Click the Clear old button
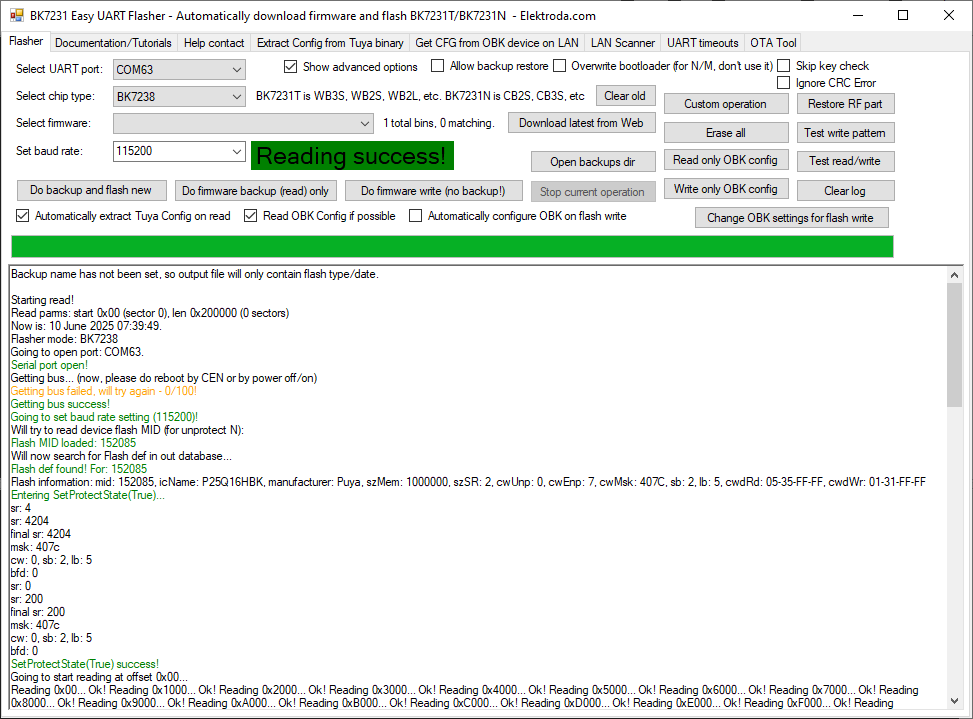The image size is (973, 719). (626, 96)
